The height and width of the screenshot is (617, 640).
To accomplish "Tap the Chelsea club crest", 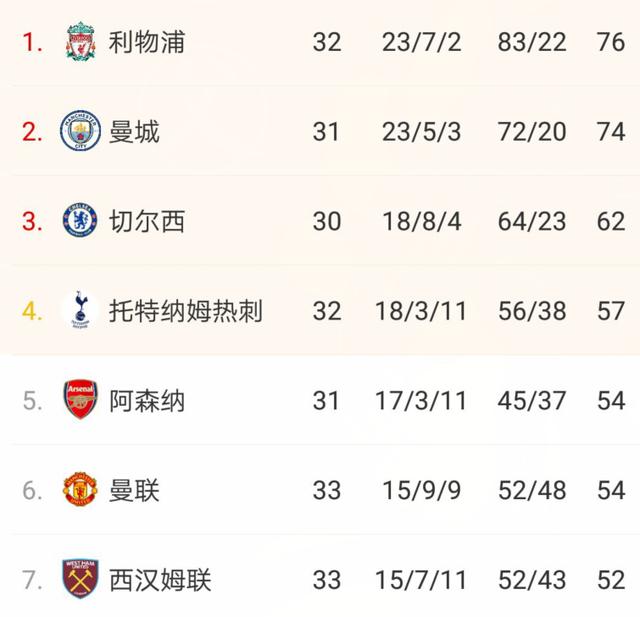I will [x=80, y=220].
